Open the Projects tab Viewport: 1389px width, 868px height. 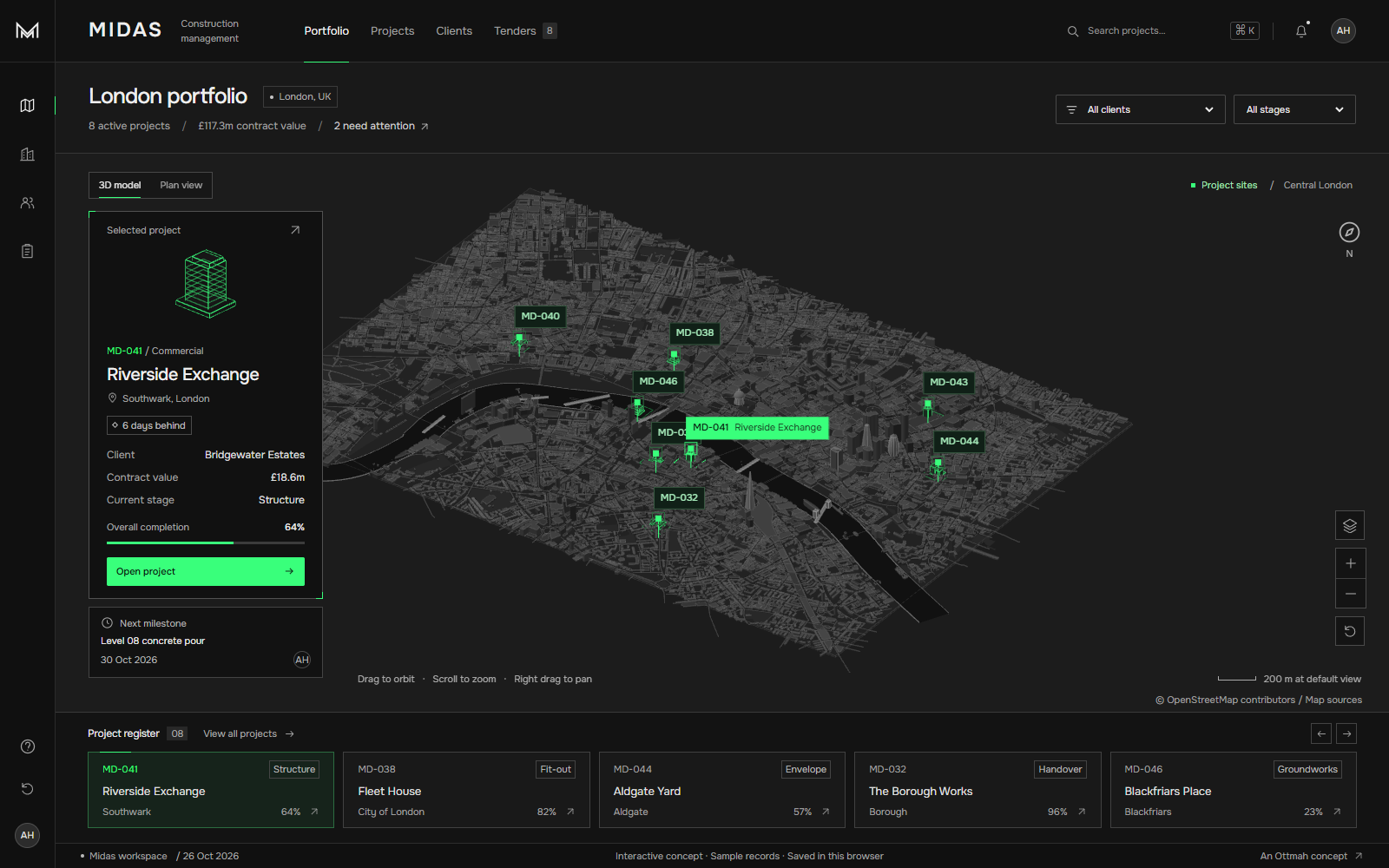pos(392,30)
